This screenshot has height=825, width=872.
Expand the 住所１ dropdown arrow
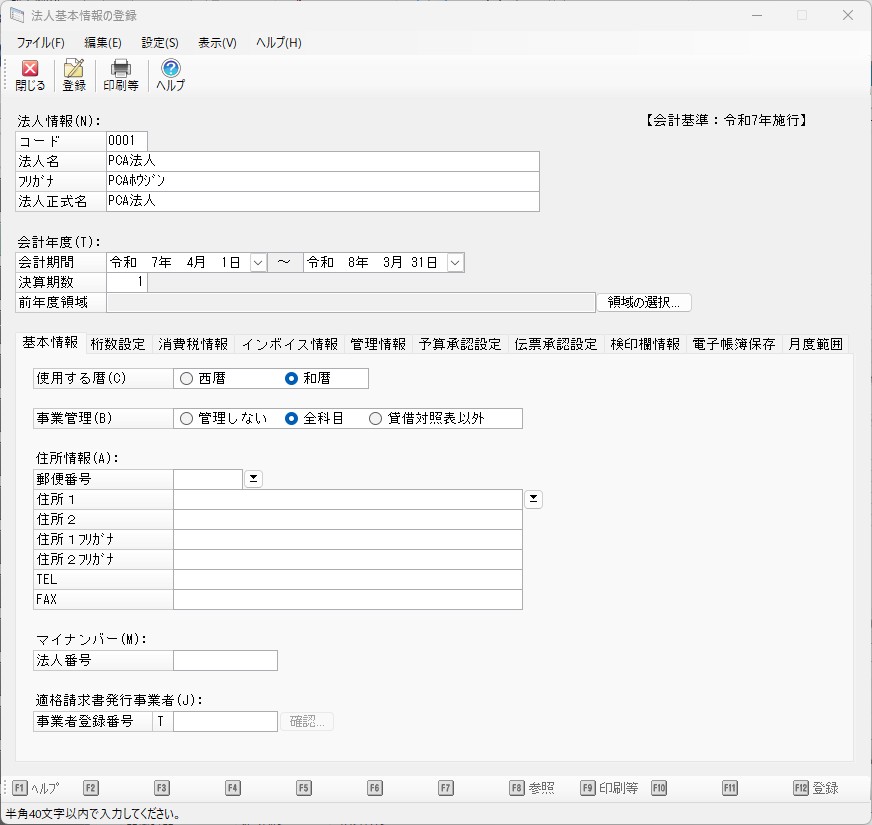click(x=533, y=499)
